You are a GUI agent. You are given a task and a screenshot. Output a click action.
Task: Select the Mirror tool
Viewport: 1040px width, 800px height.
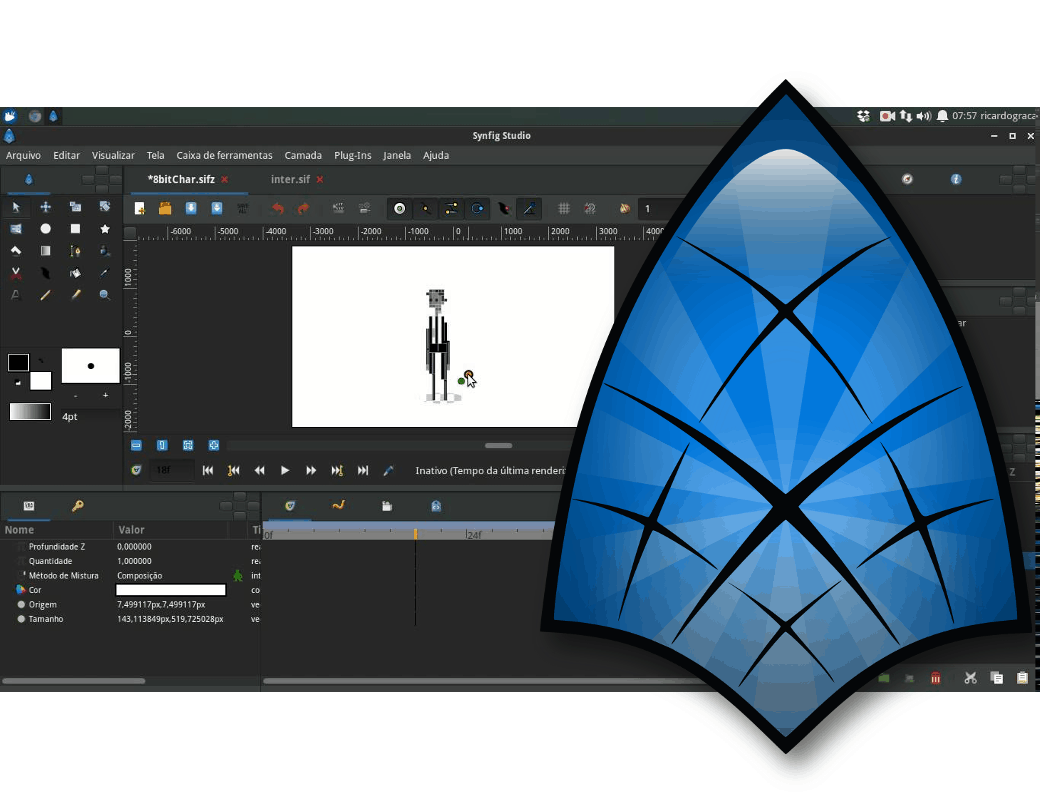pyautogui.click(x=16, y=229)
